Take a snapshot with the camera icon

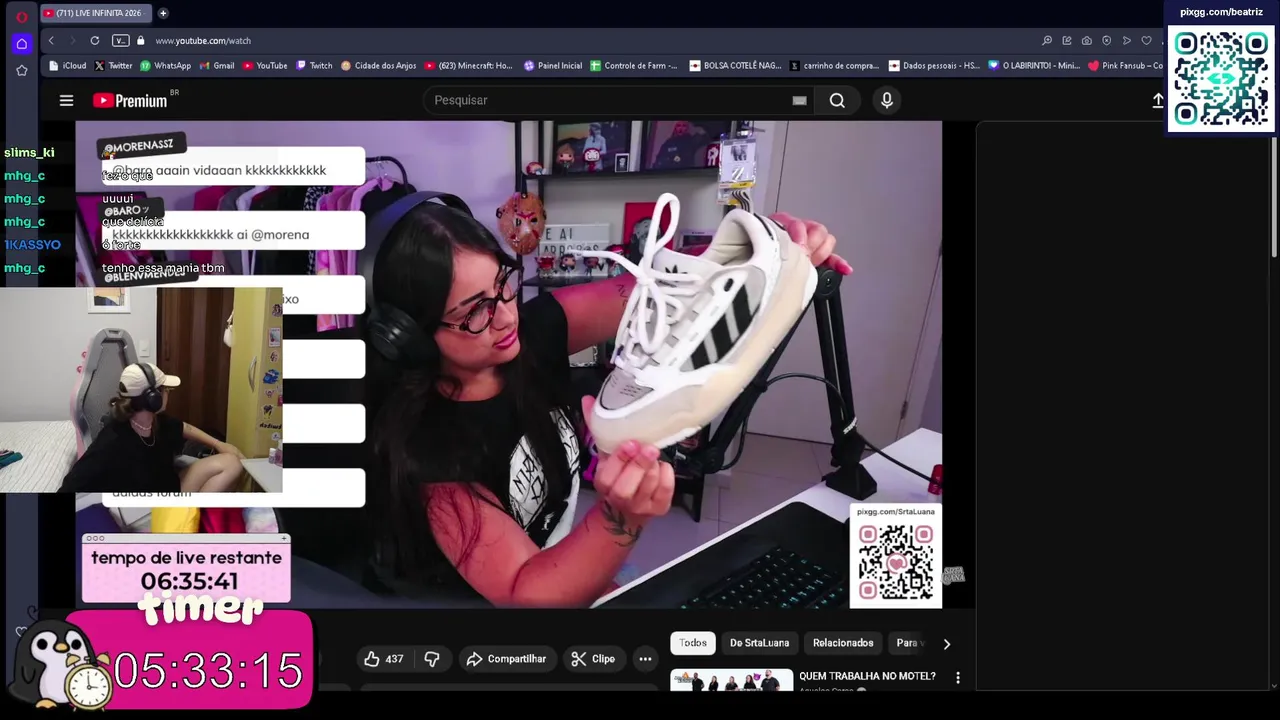(x=1087, y=40)
